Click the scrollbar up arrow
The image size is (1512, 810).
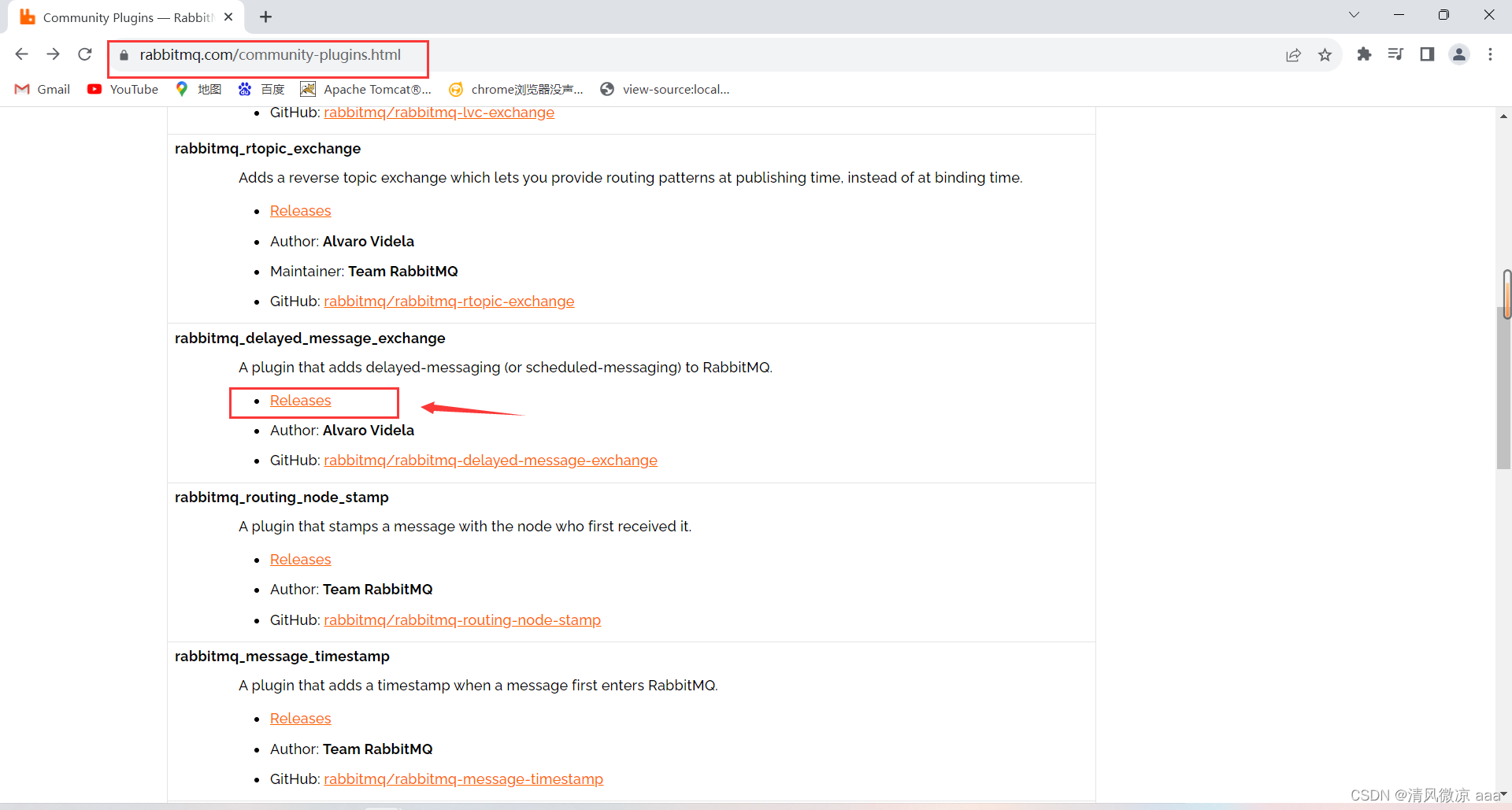point(1504,116)
